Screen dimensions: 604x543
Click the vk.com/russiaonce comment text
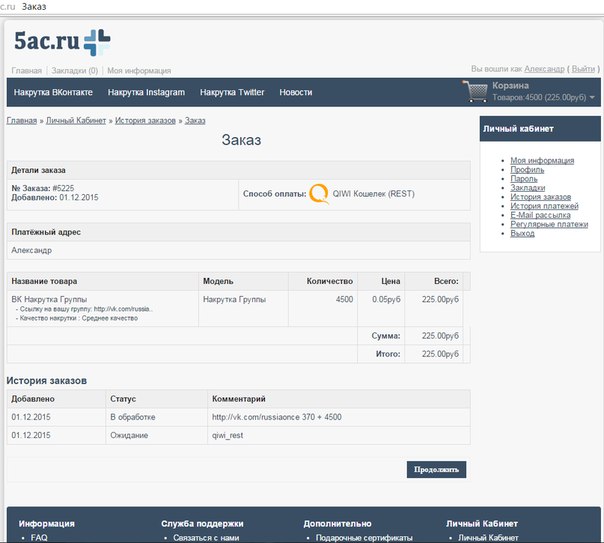coord(277,417)
